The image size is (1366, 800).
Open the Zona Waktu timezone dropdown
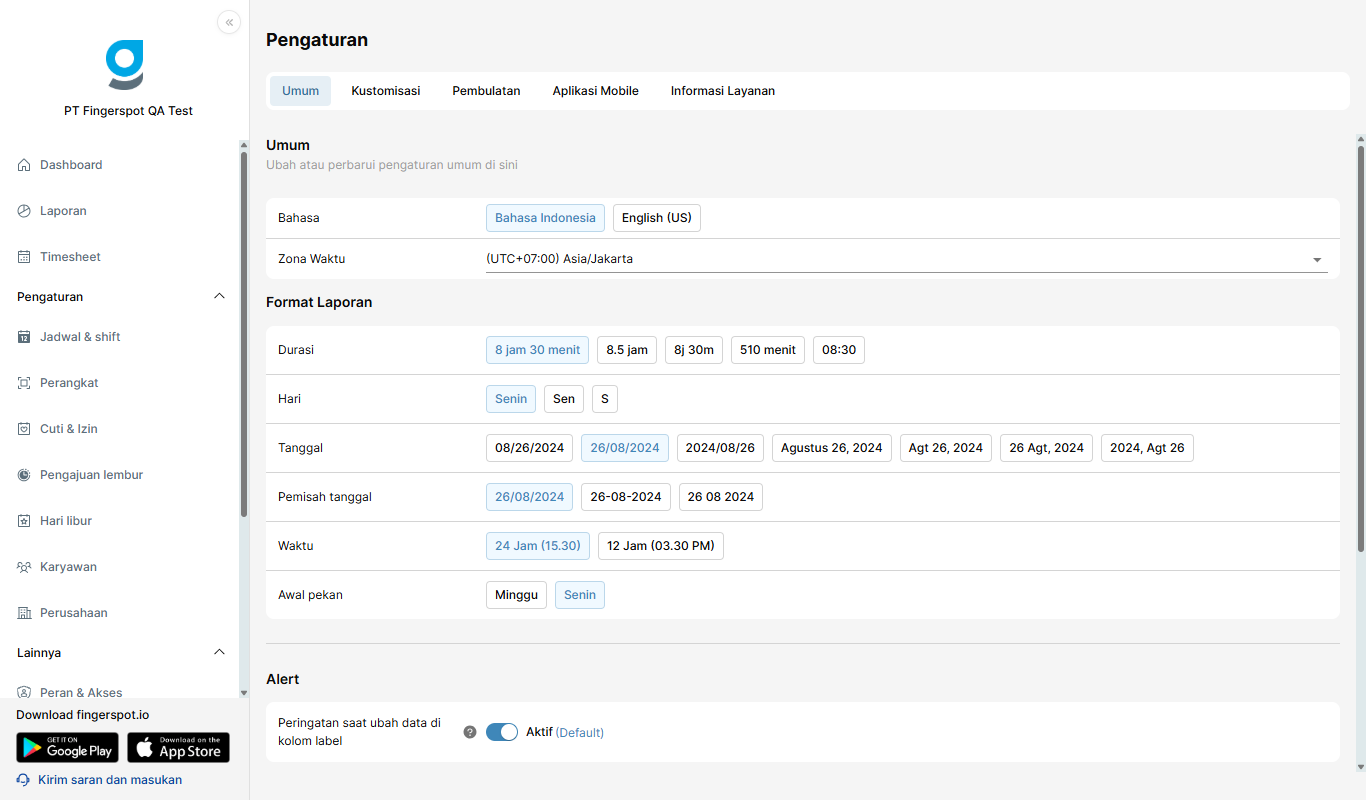pyautogui.click(x=907, y=259)
